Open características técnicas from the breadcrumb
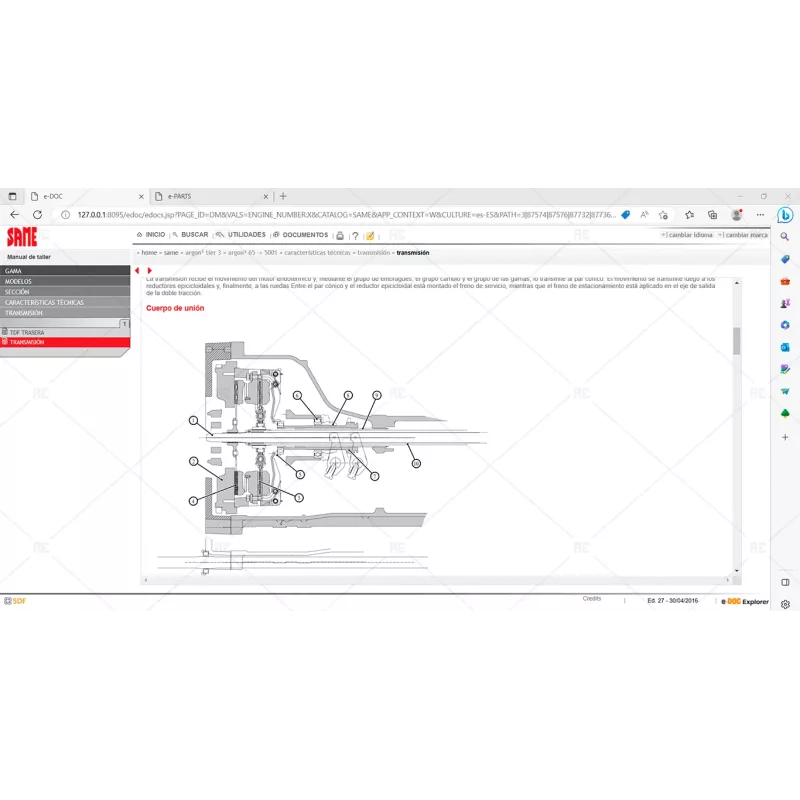 pyautogui.click(x=315, y=253)
